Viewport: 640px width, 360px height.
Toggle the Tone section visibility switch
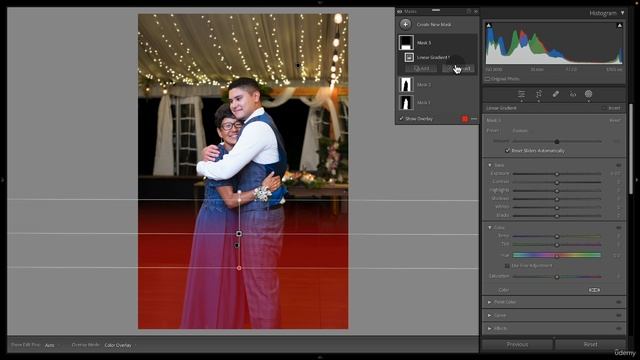[x=619, y=165]
